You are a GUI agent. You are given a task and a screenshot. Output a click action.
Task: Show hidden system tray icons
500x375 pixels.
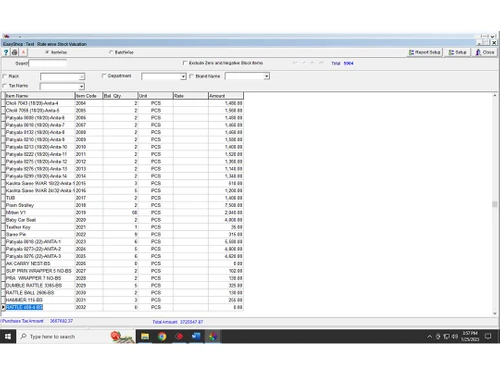pos(429,337)
